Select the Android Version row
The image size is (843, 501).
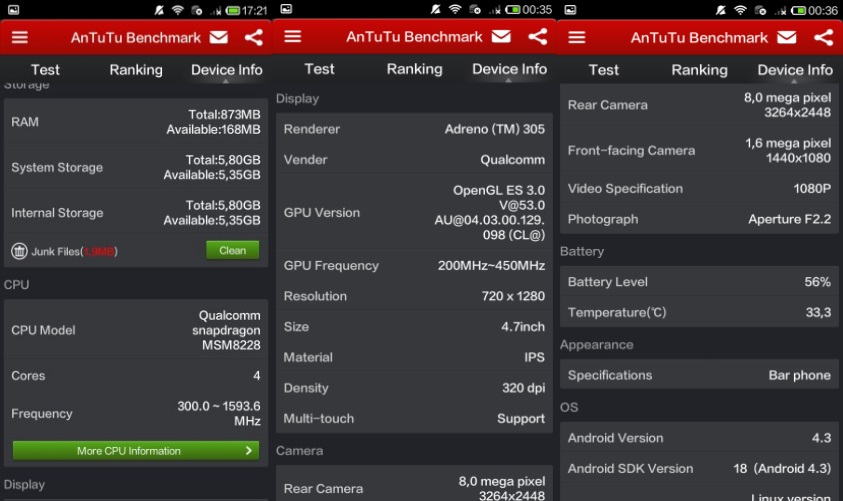point(699,438)
